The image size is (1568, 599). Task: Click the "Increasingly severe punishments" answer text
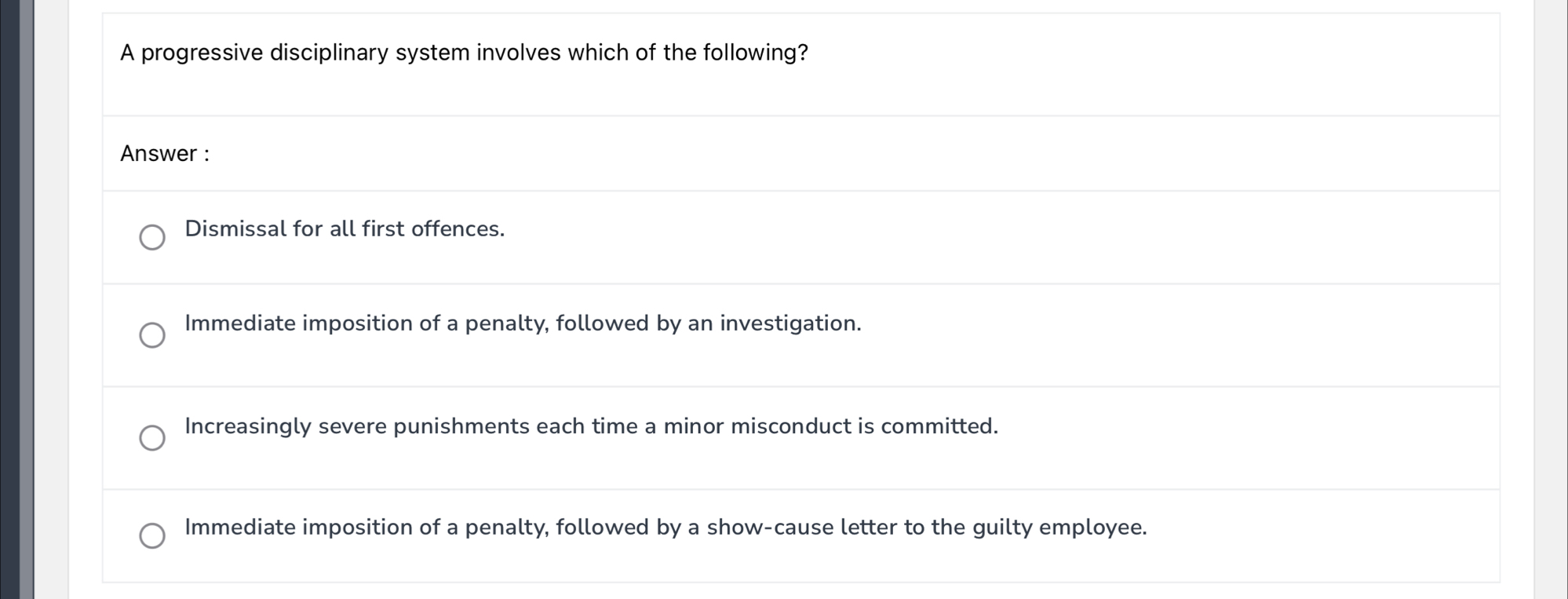click(x=591, y=426)
